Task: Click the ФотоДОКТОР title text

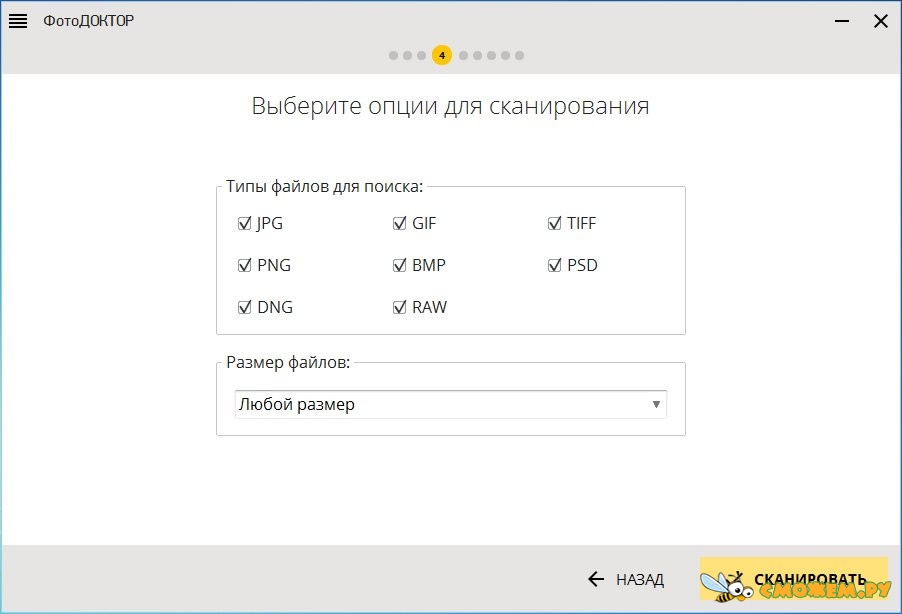Action: tap(89, 21)
